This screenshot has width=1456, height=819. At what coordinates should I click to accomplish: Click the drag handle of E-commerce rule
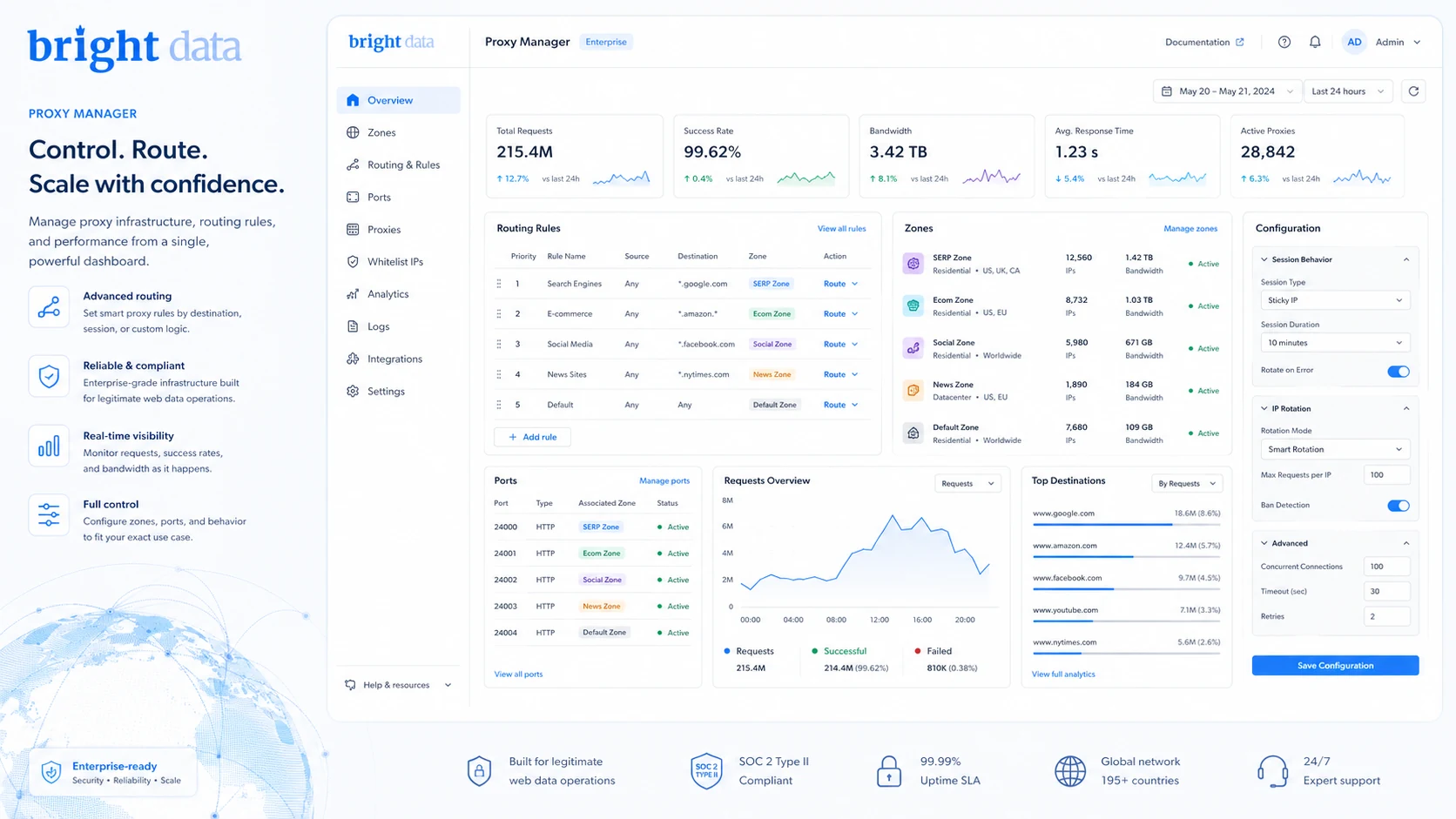pyautogui.click(x=499, y=313)
